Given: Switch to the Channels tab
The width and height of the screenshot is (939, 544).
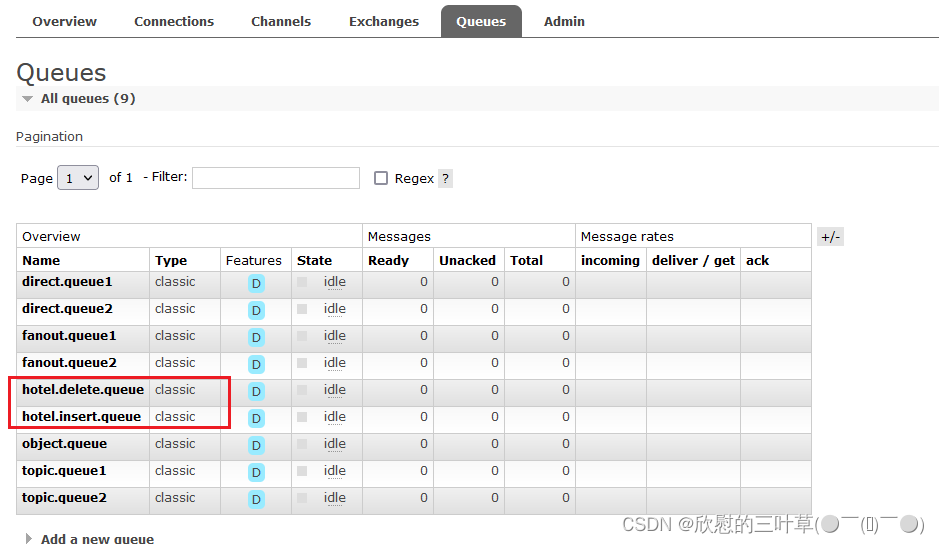Looking at the screenshot, I should click(281, 22).
